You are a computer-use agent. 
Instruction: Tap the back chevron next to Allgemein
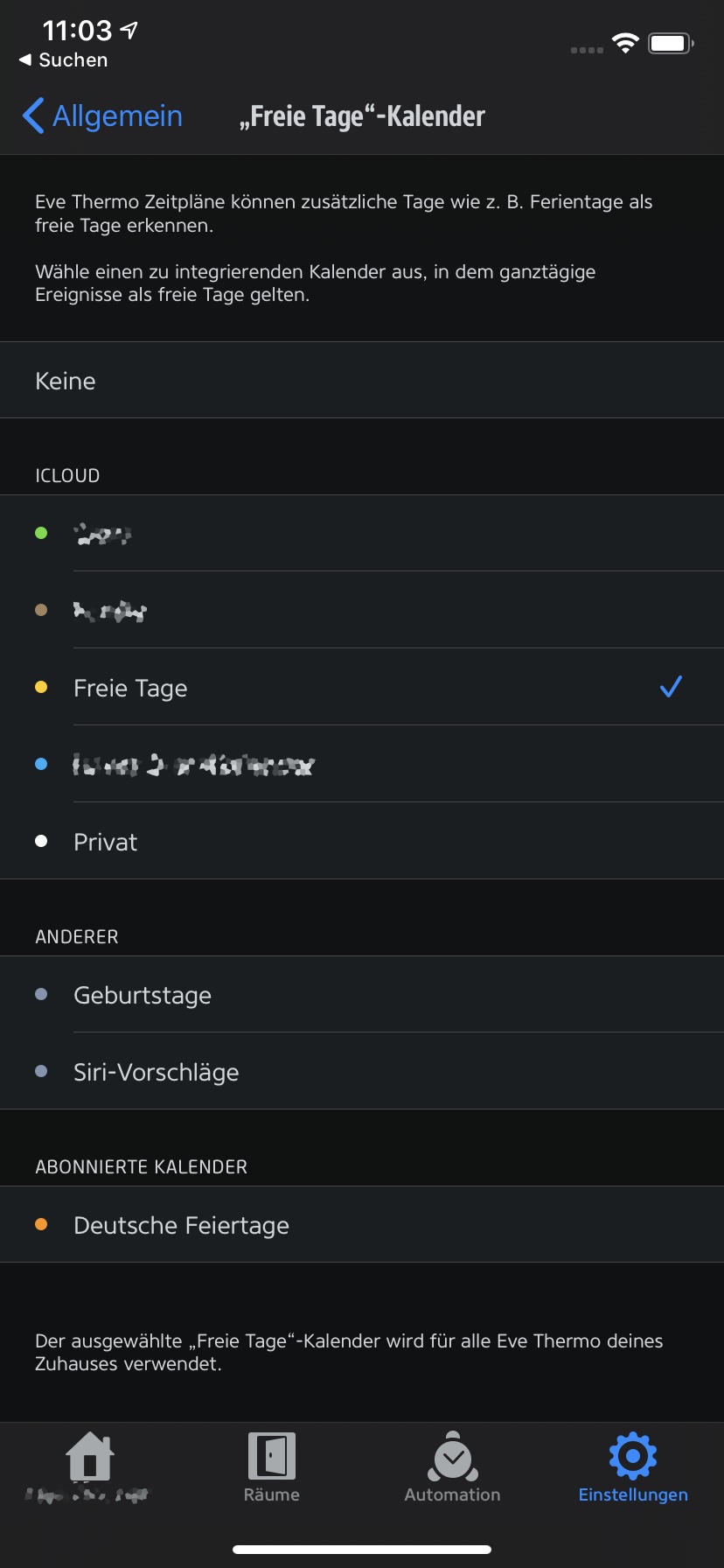[x=33, y=115]
